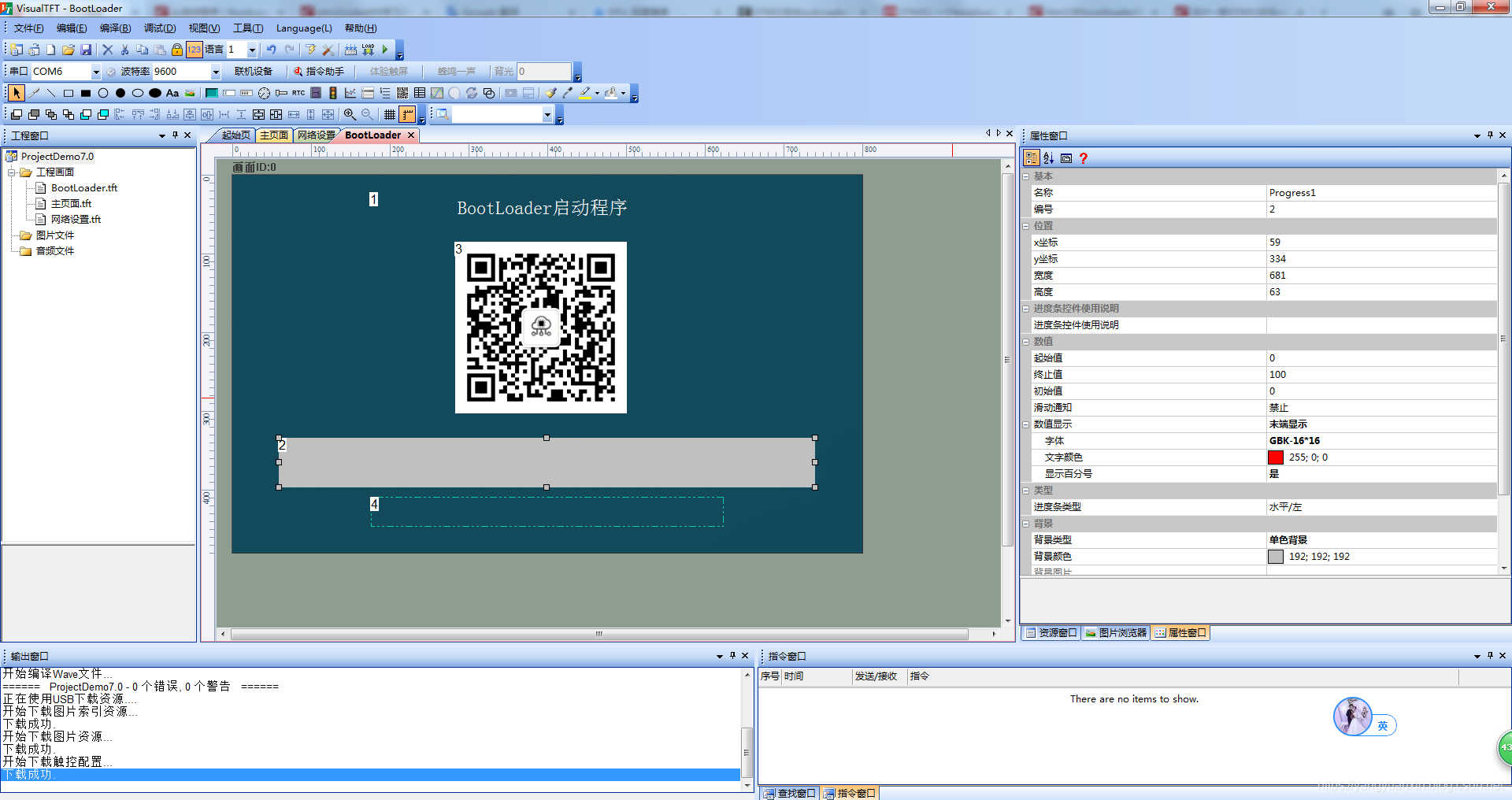Collapse the 位置 property group
The height and width of the screenshot is (800, 1512).
coord(1026,226)
